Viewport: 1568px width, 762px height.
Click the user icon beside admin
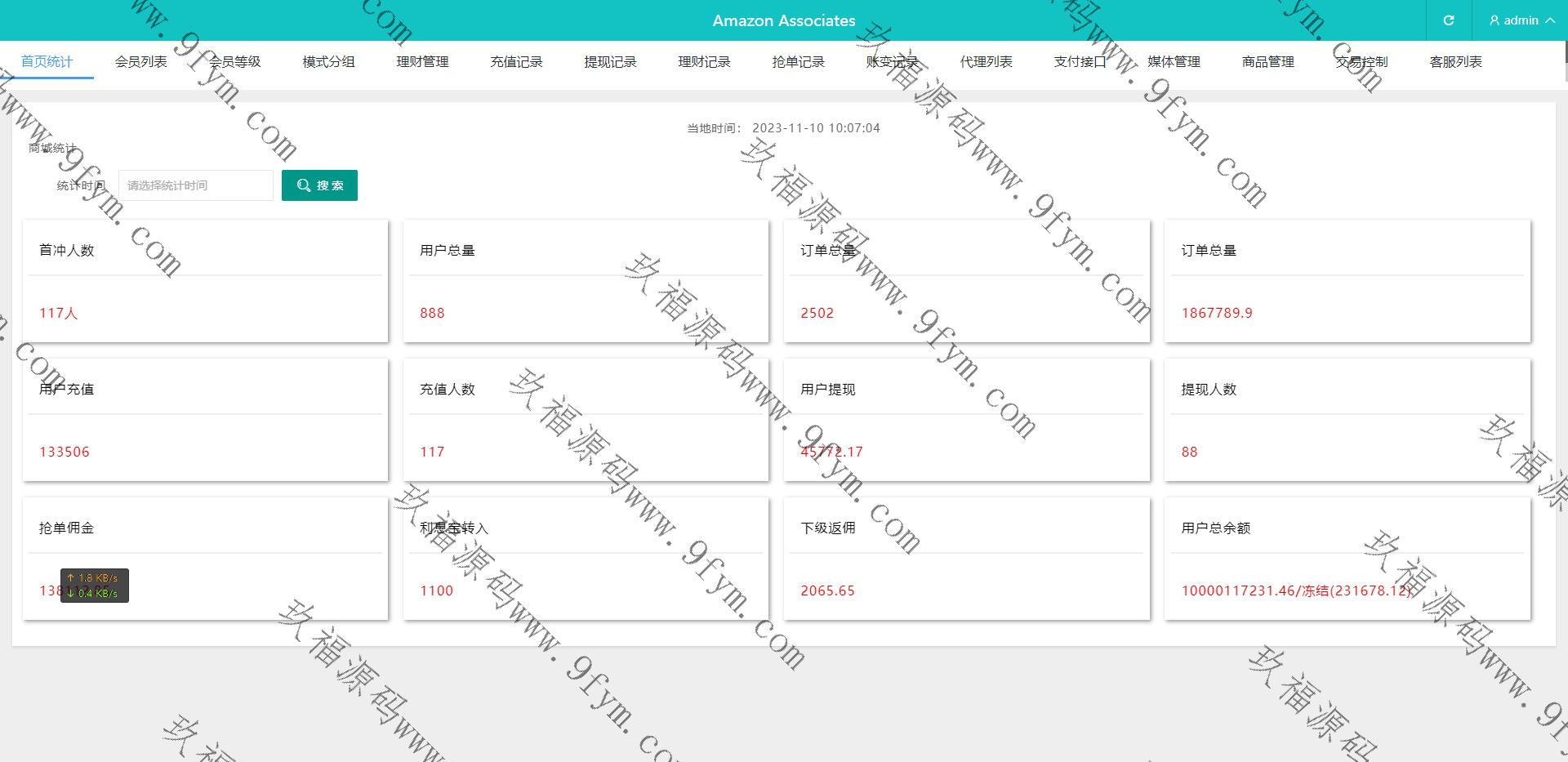(1494, 20)
